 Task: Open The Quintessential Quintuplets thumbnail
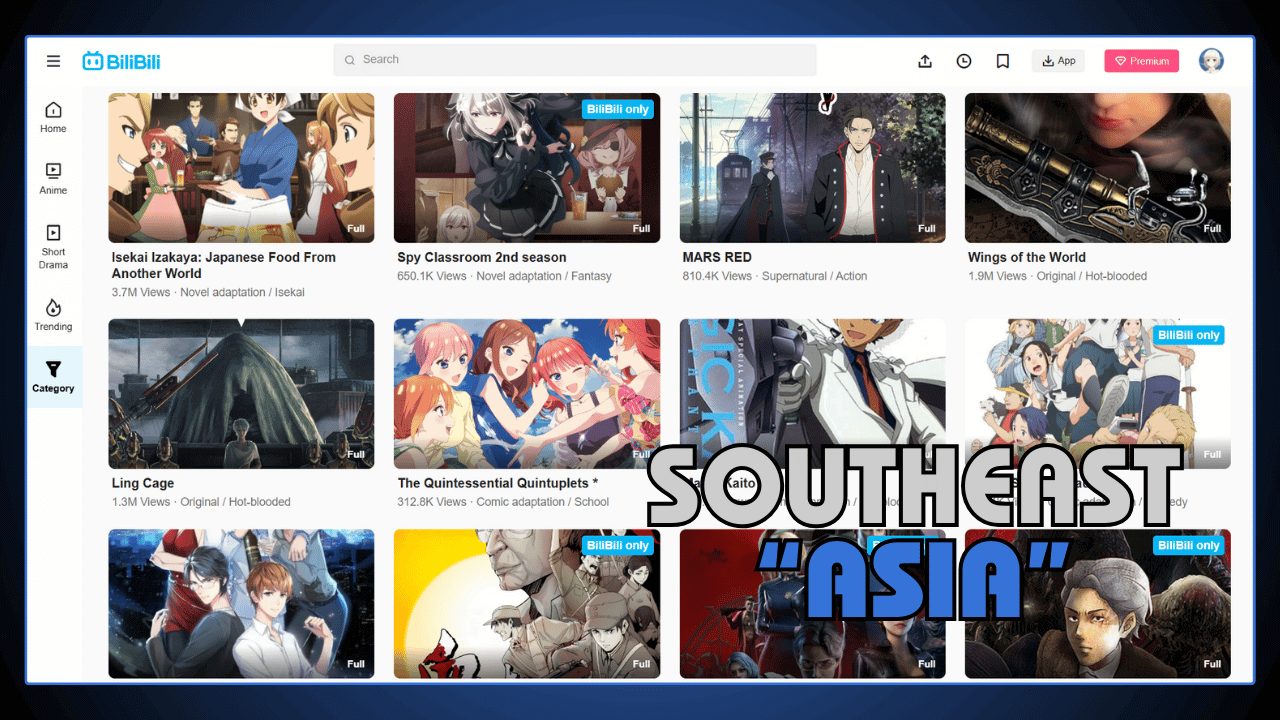click(x=526, y=393)
